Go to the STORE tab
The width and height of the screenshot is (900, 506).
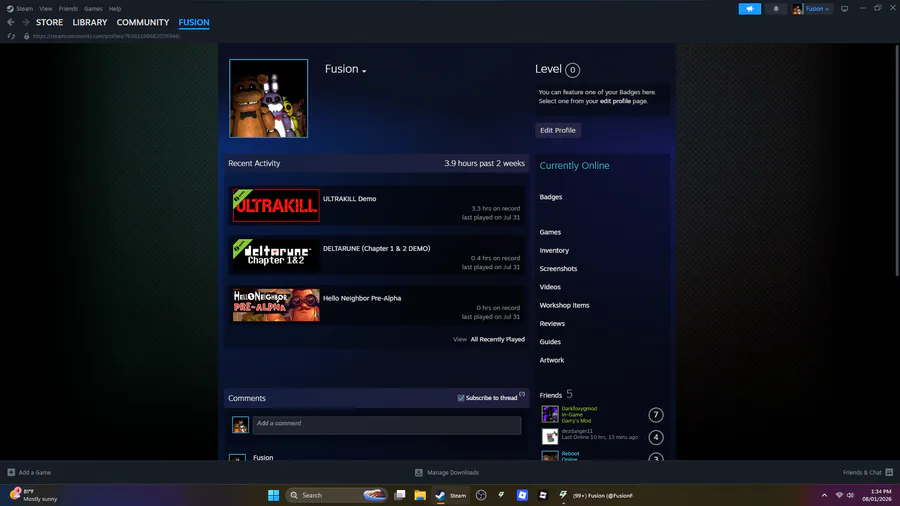tap(49, 22)
